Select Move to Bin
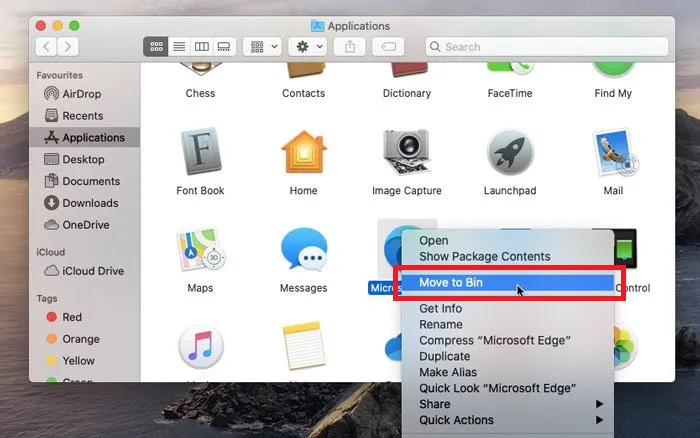 (x=508, y=282)
